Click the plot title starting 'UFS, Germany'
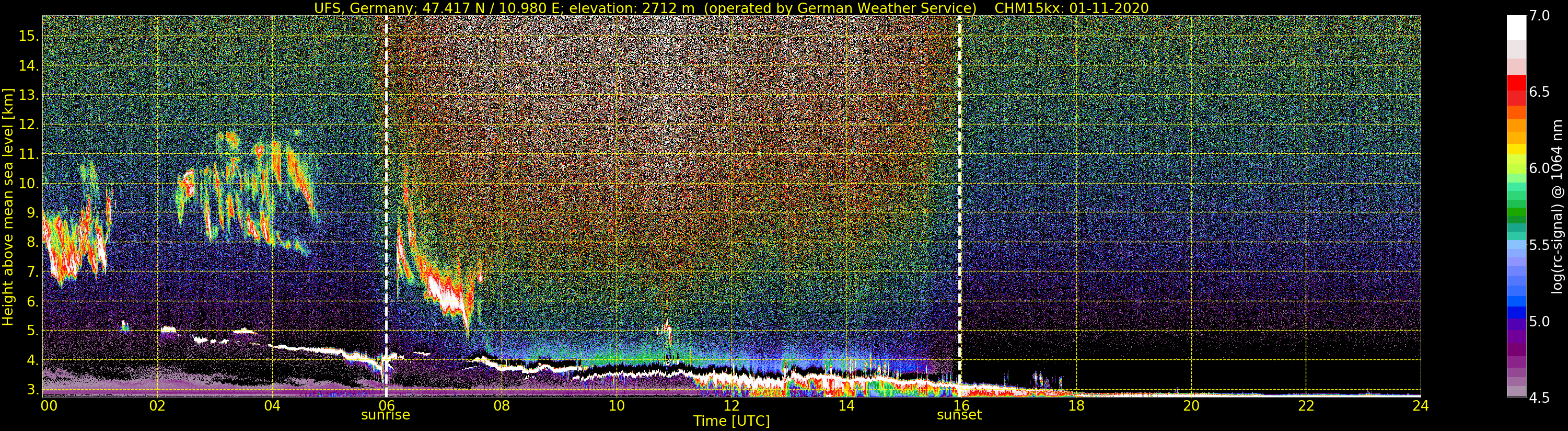Image resolution: width=1568 pixels, height=431 pixels. click(x=731, y=8)
